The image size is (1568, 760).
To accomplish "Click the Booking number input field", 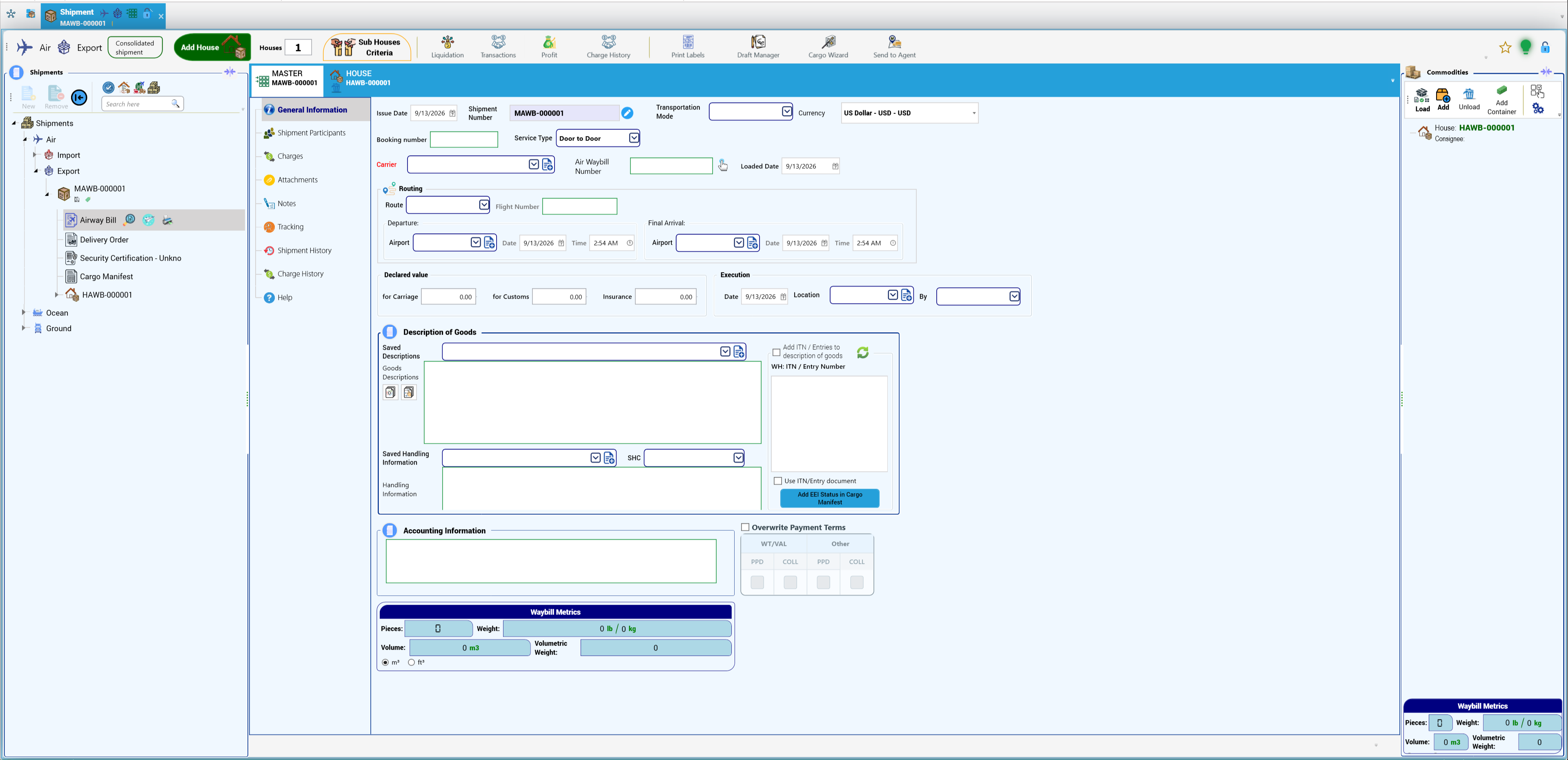I will pos(464,139).
